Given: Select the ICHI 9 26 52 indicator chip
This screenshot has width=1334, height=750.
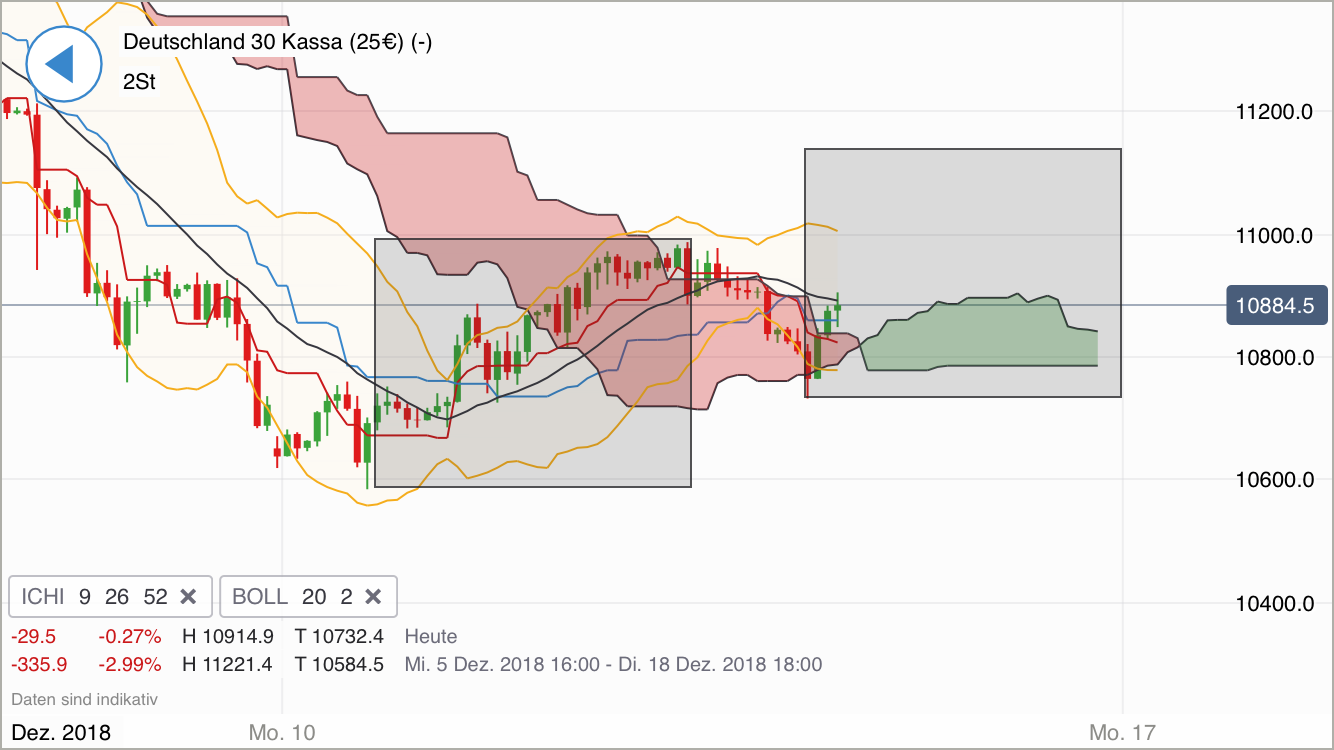Looking at the screenshot, I should point(90,596).
